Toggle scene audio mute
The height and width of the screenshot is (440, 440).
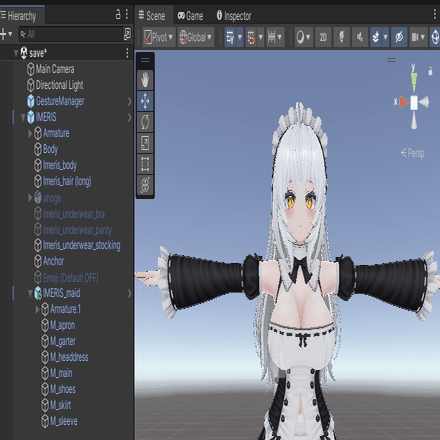tap(360, 37)
